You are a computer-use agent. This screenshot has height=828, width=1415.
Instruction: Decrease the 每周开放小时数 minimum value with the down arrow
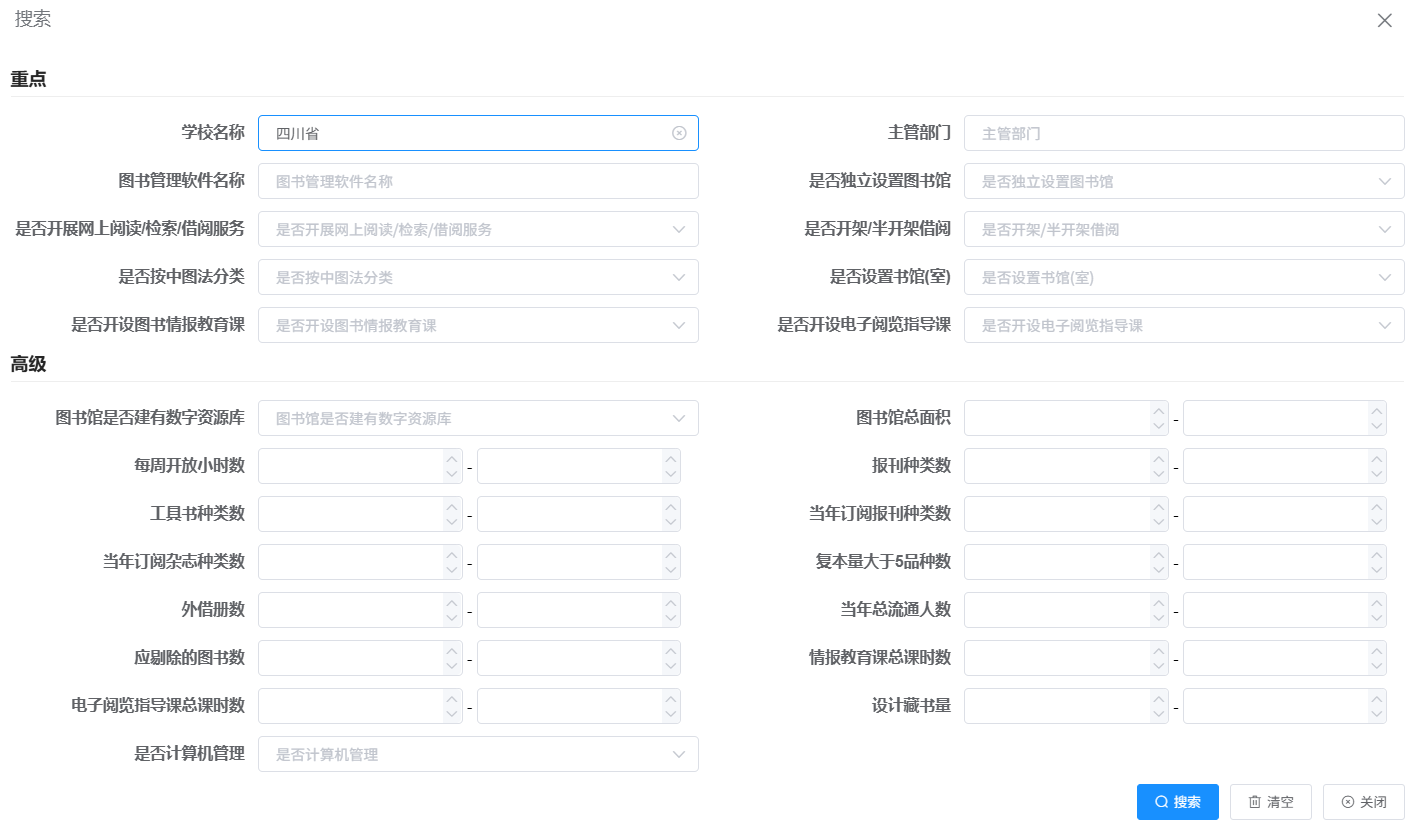pyautogui.click(x=453, y=474)
